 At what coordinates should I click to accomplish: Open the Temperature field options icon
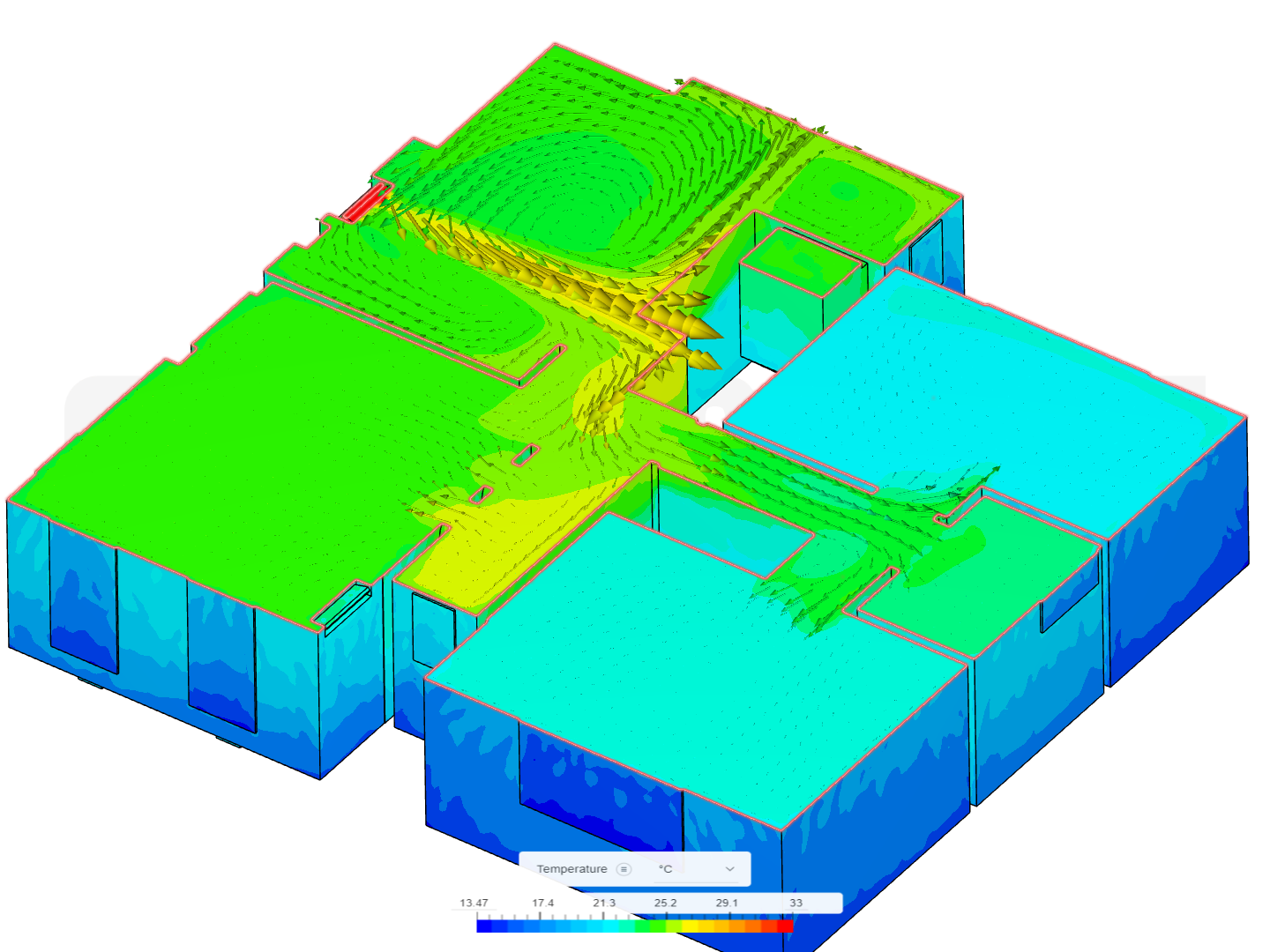click(x=624, y=868)
